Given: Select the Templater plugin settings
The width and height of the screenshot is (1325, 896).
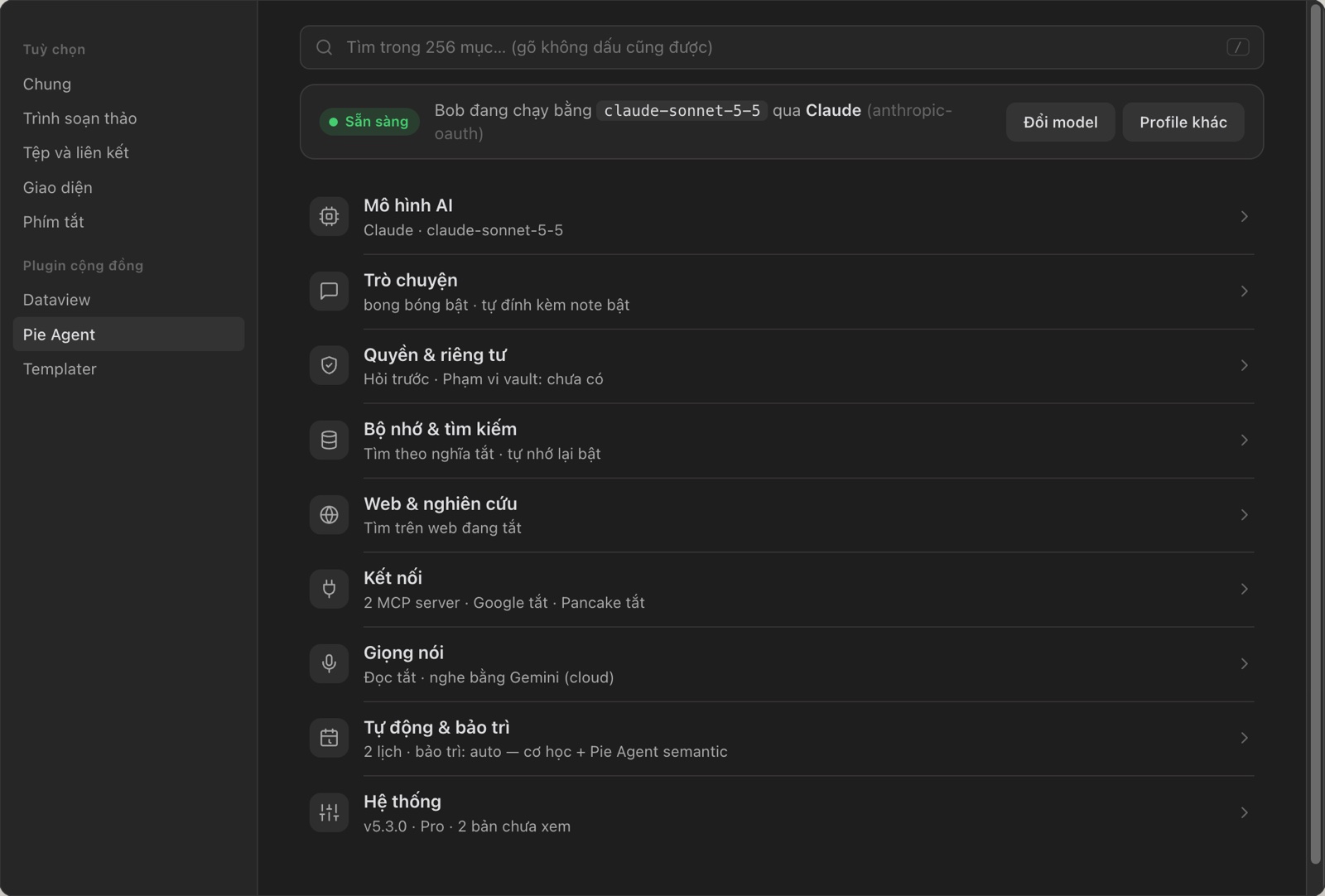Looking at the screenshot, I should tap(128, 369).
